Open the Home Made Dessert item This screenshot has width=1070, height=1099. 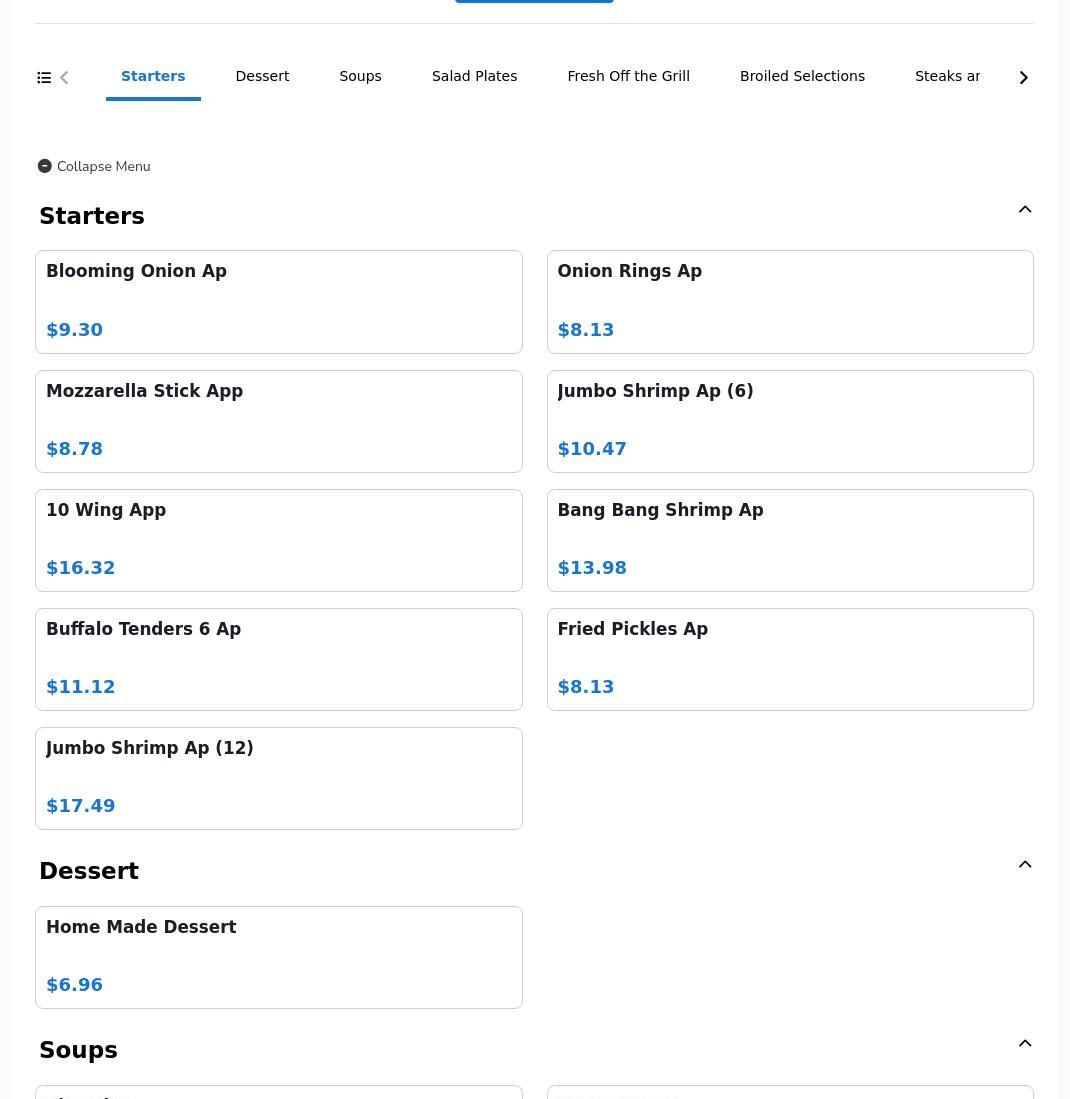pyautogui.click(x=278, y=957)
